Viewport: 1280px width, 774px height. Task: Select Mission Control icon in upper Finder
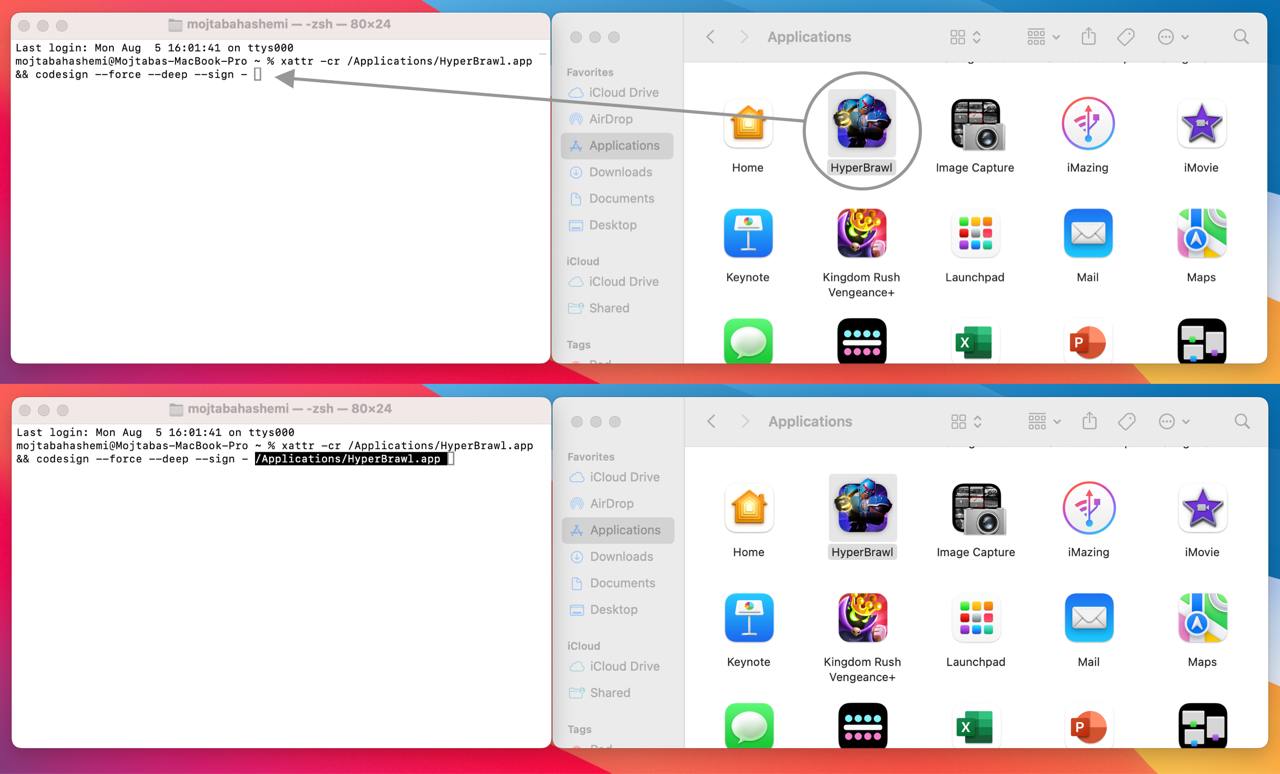click(1201, 341)
